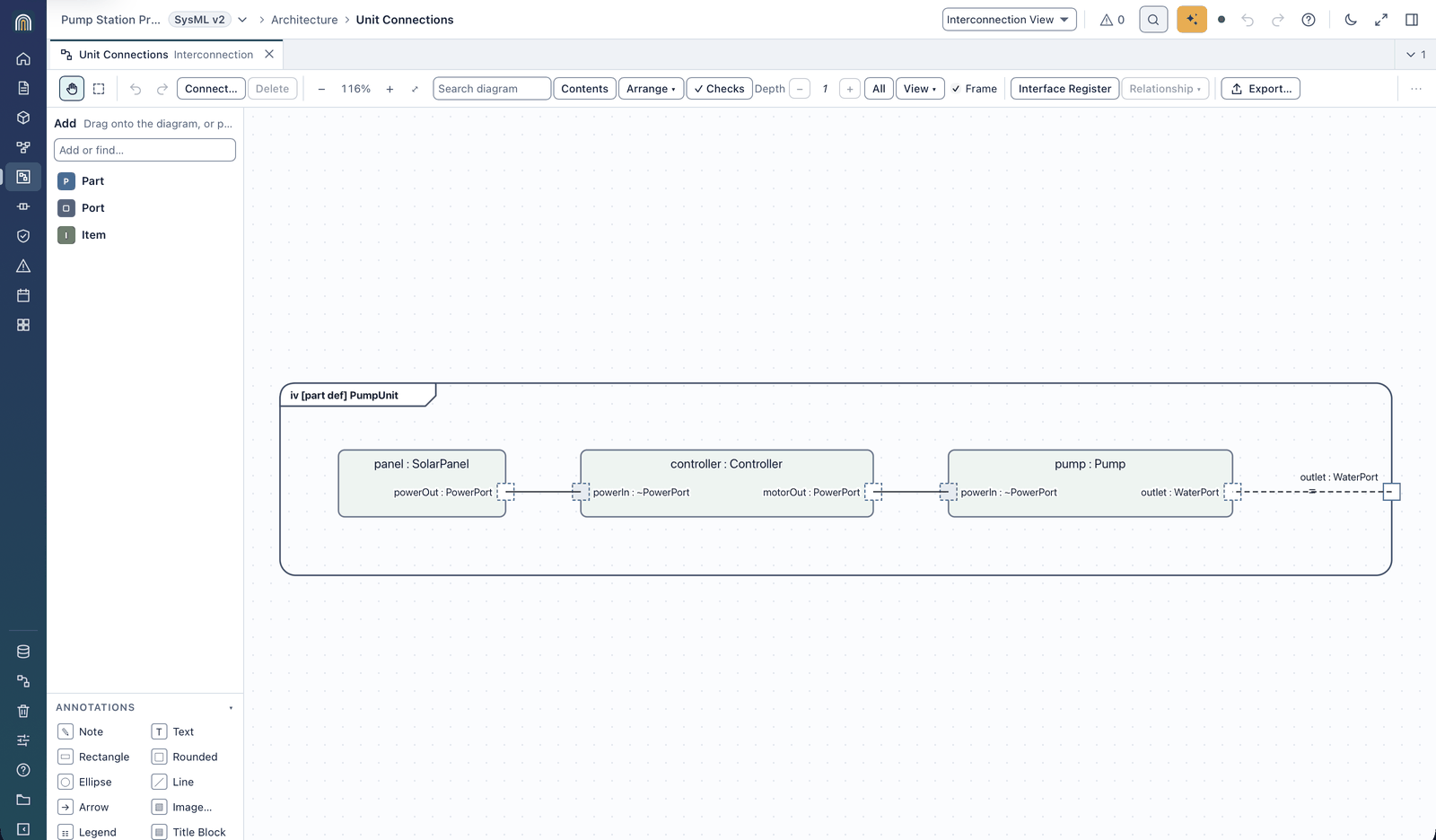Click the Architecture breadcrumb
Image resolution: width=1436 pixels, height=840 pixels.
pos(304,20)
